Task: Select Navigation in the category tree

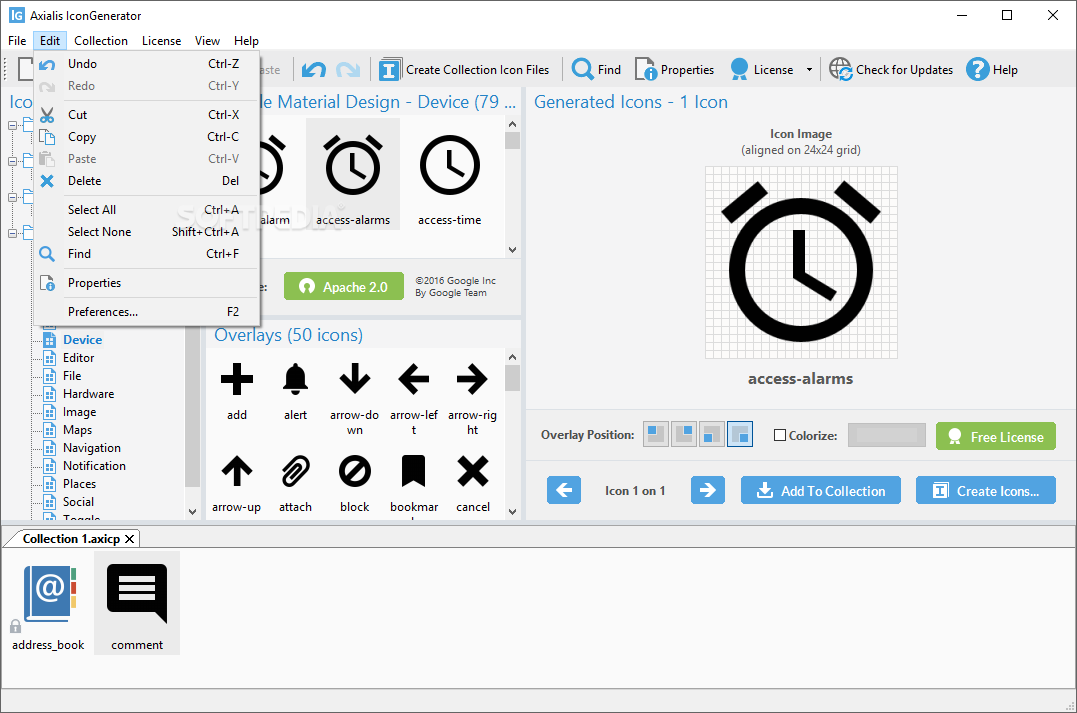Action: click(91, 448)
